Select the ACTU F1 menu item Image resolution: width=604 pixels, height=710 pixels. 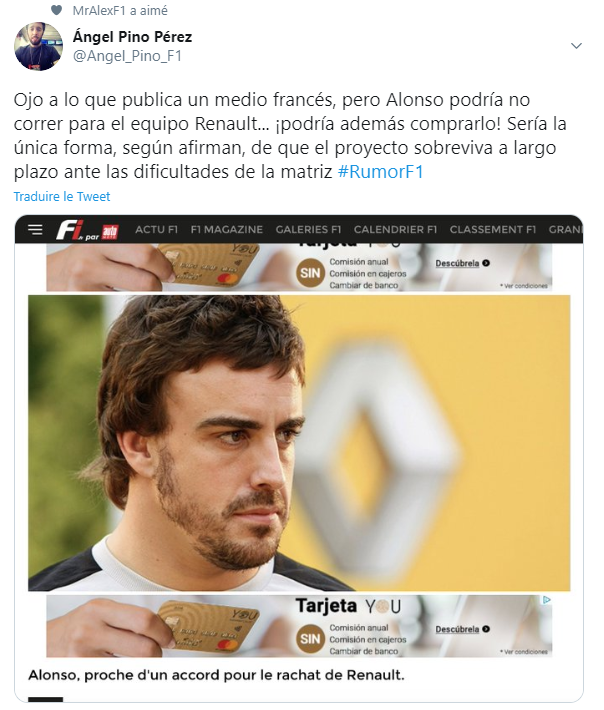coord(156,230)
